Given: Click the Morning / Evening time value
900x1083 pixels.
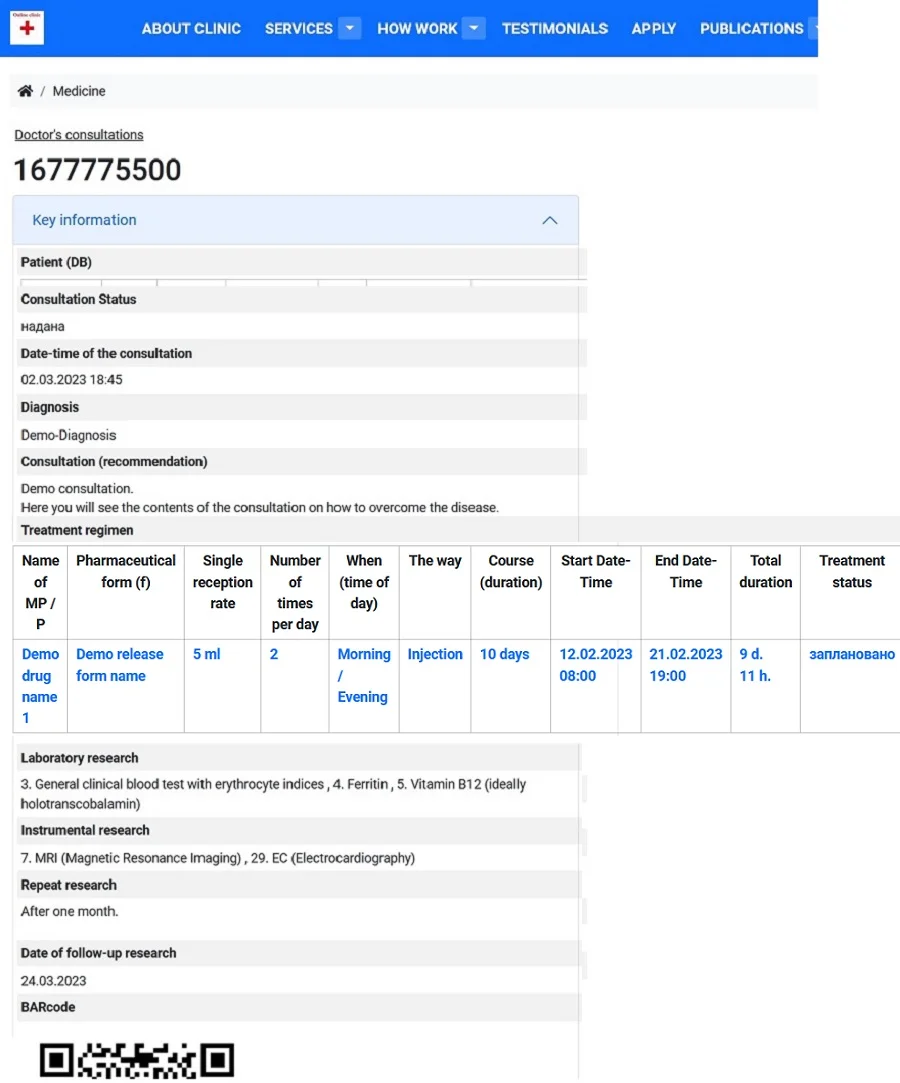Looking at the screenshot, I should [x=364, y=675].
